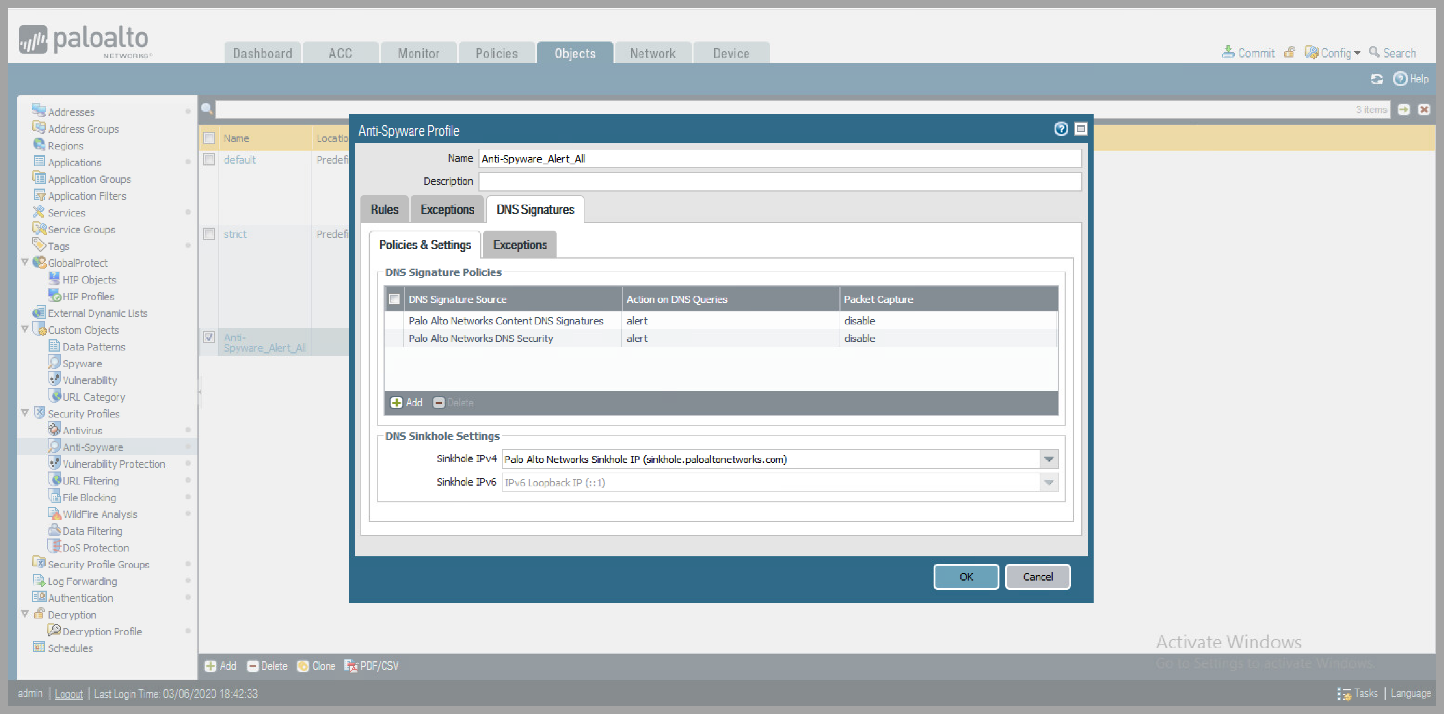Viewport: 1444px width, 714px height.
Task: Clear the filter with the red X icon
Action: coord(1424,109)
